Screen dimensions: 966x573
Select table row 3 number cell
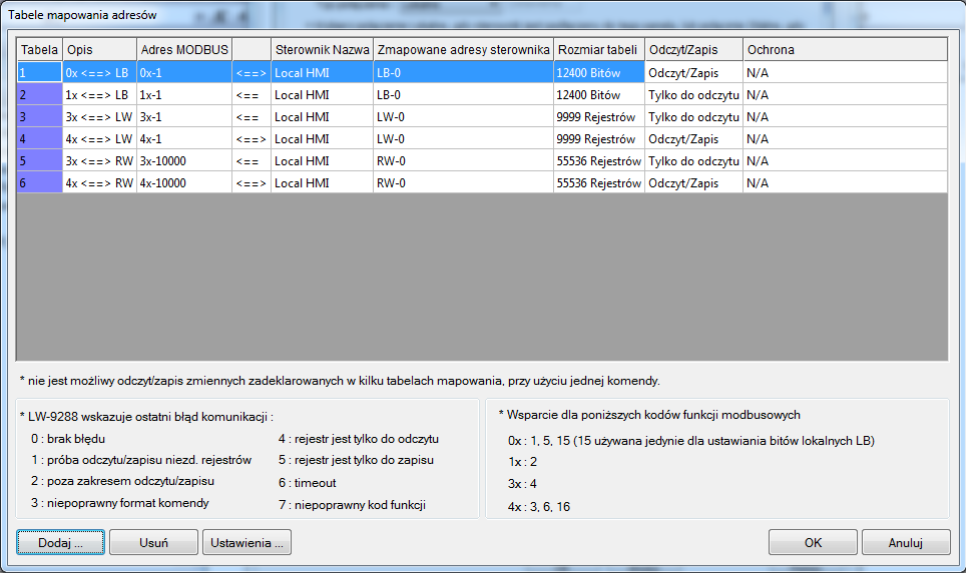tap(39, 117)
